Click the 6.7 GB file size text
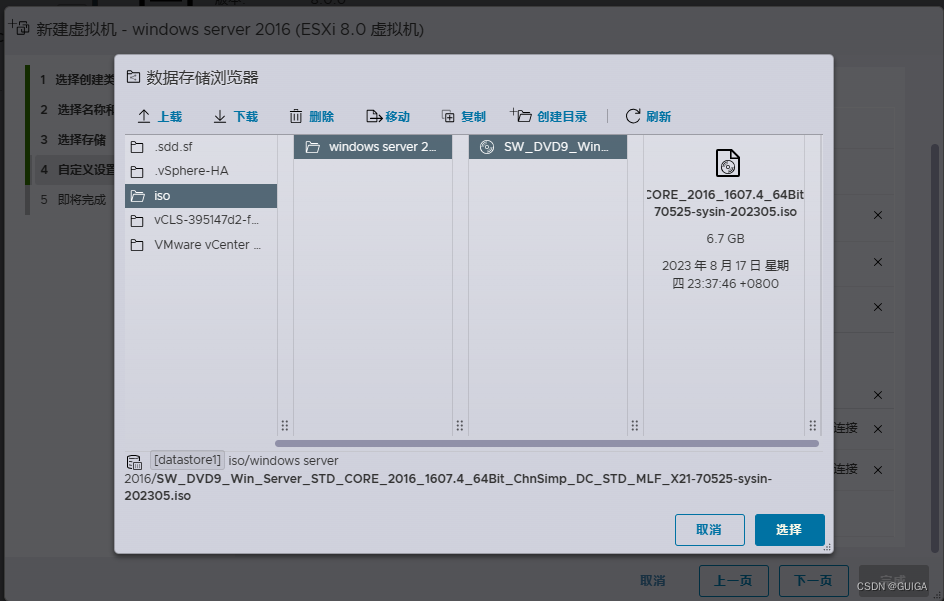 (x=725, y=238)
